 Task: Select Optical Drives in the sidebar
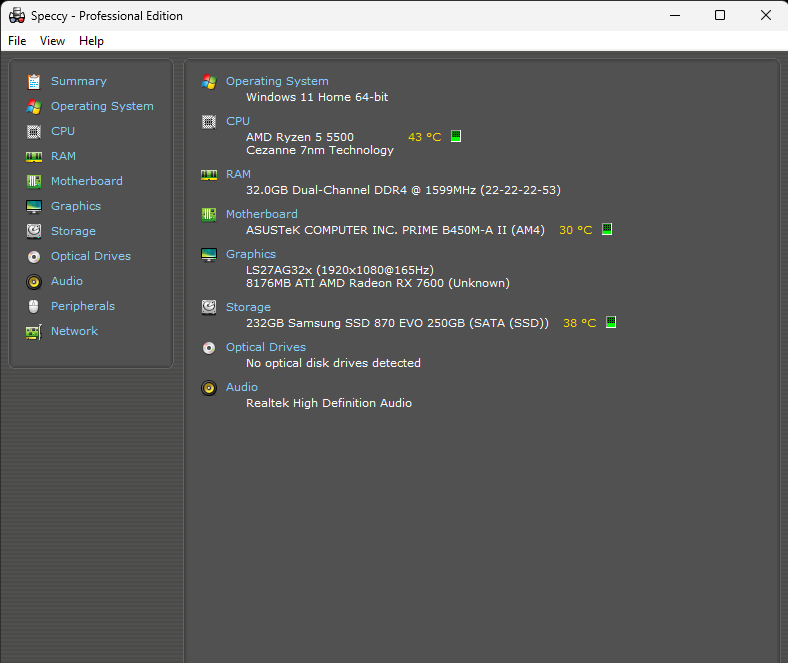[90, 256]
